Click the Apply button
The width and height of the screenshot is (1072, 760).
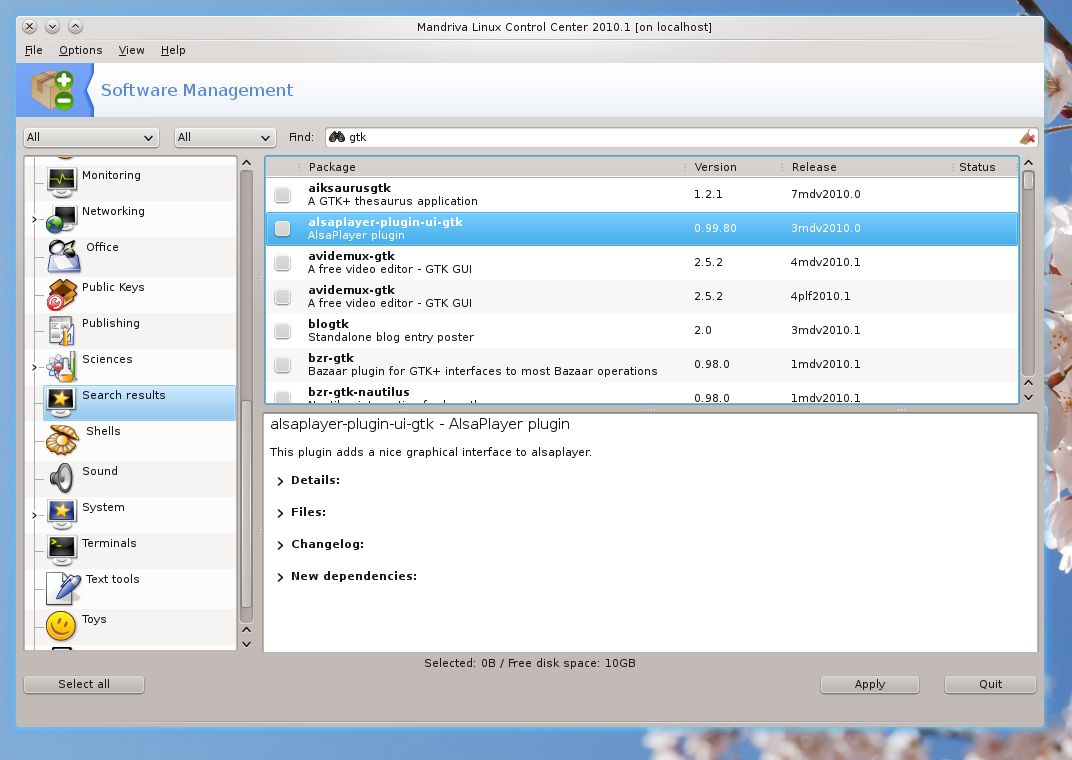pyautogui.click(x=870, y=684)
